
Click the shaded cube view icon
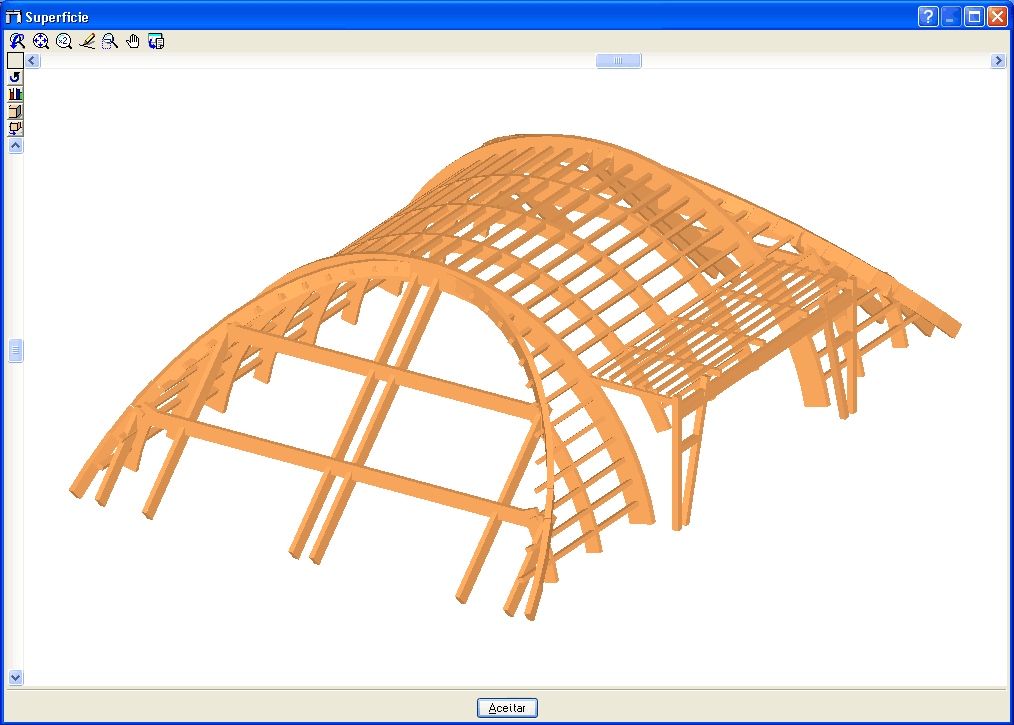[16, 111]
